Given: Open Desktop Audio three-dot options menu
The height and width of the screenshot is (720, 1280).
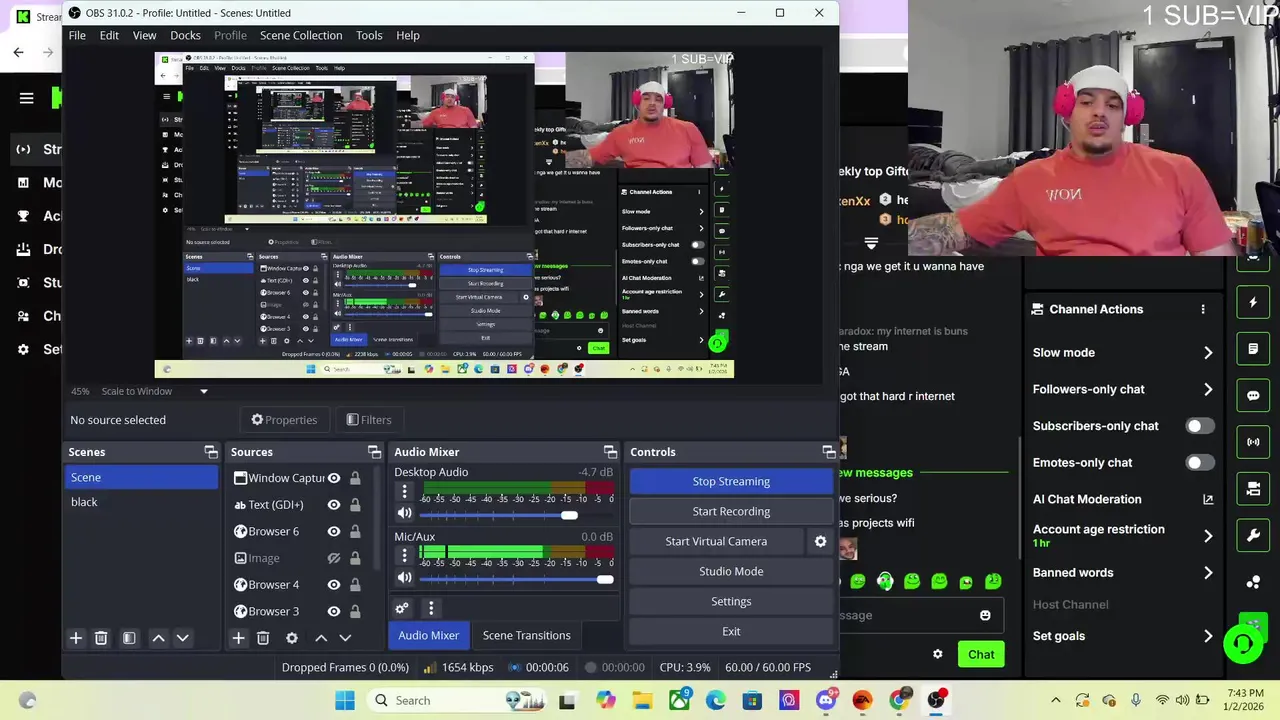Looking at the screenshot, I should pos(404,491).
